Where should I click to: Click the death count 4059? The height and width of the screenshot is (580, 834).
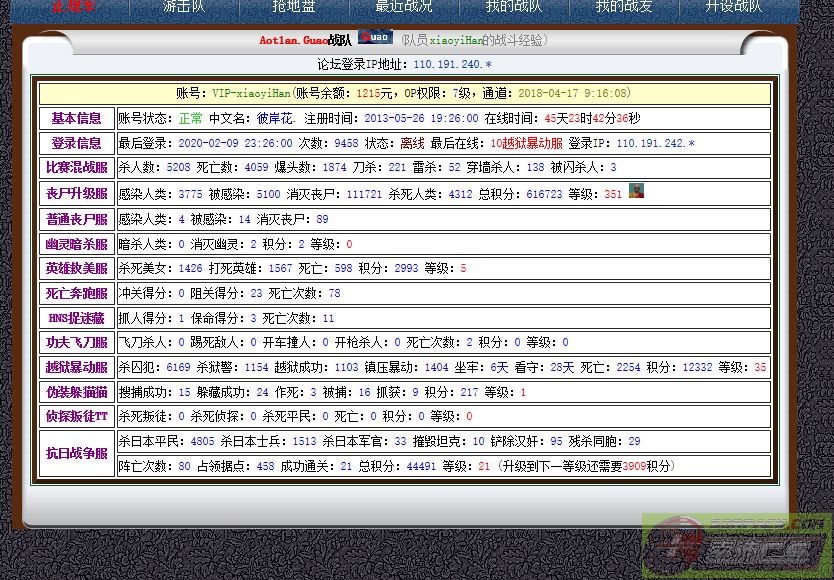coord(256,168)
